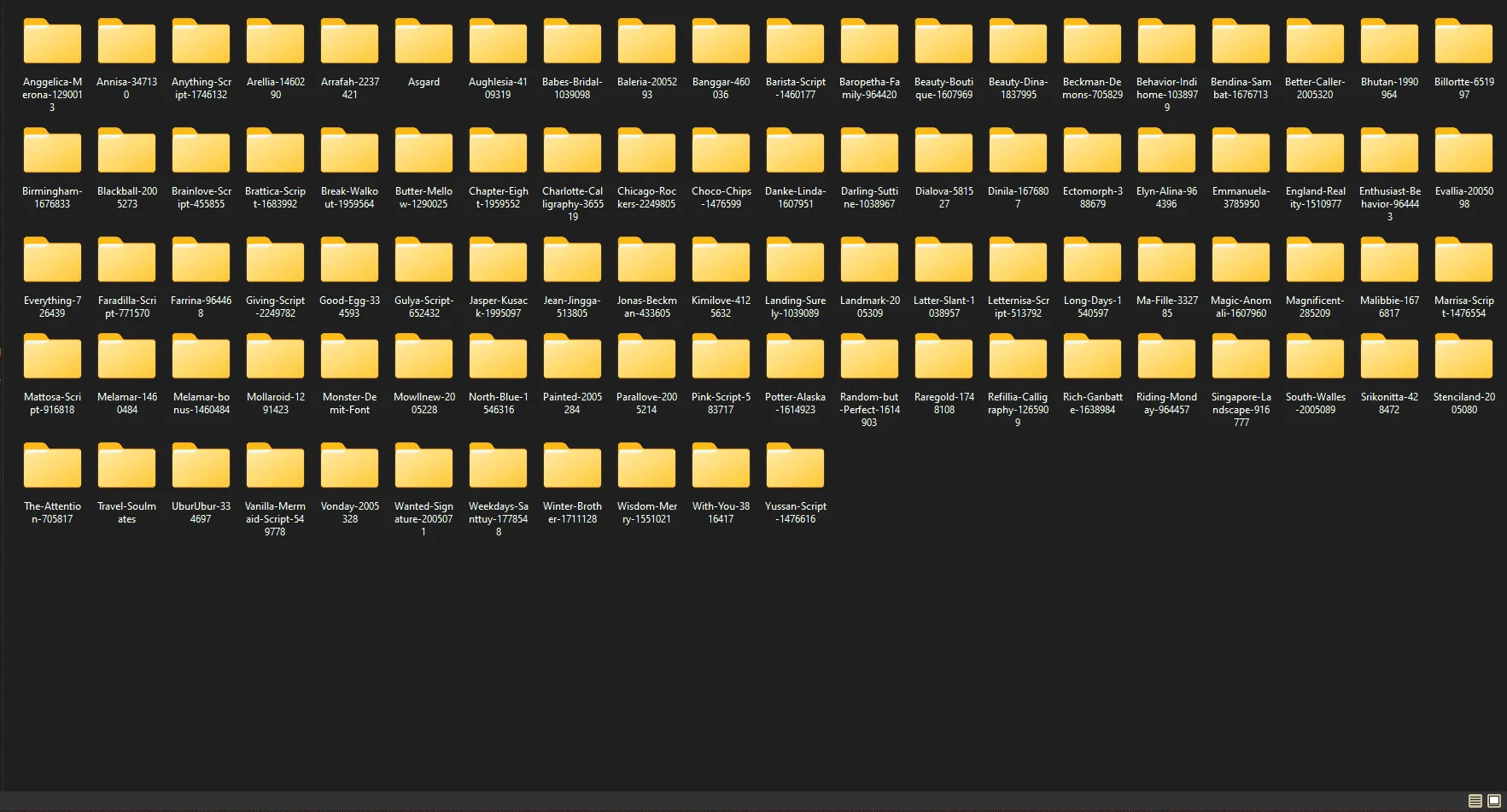Select the Good-Egg-334593 folder
The image size is (1507, 812).
(349, 277)
